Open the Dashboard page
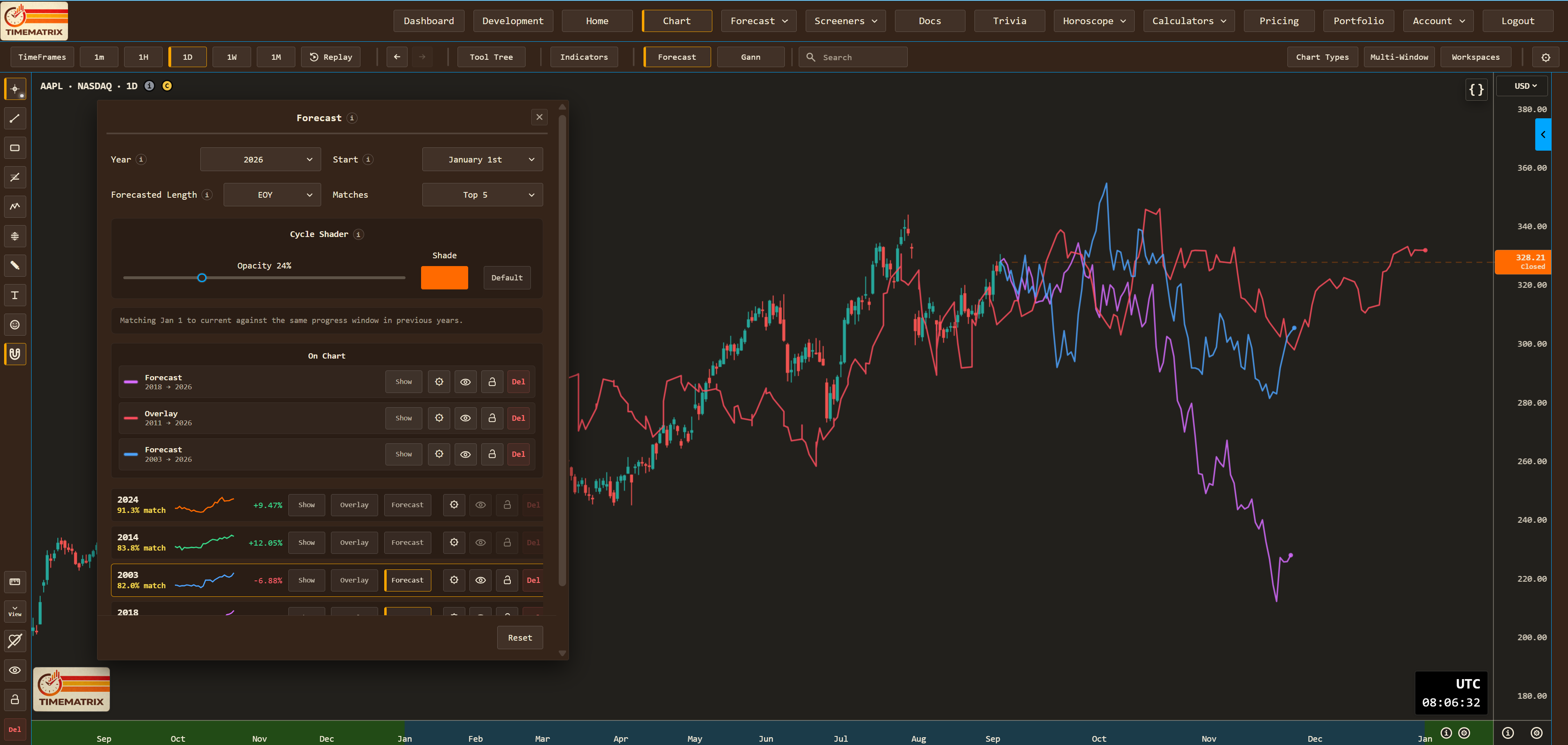Viewport: 1568px width, 745px height. click(x=428, y=21)
